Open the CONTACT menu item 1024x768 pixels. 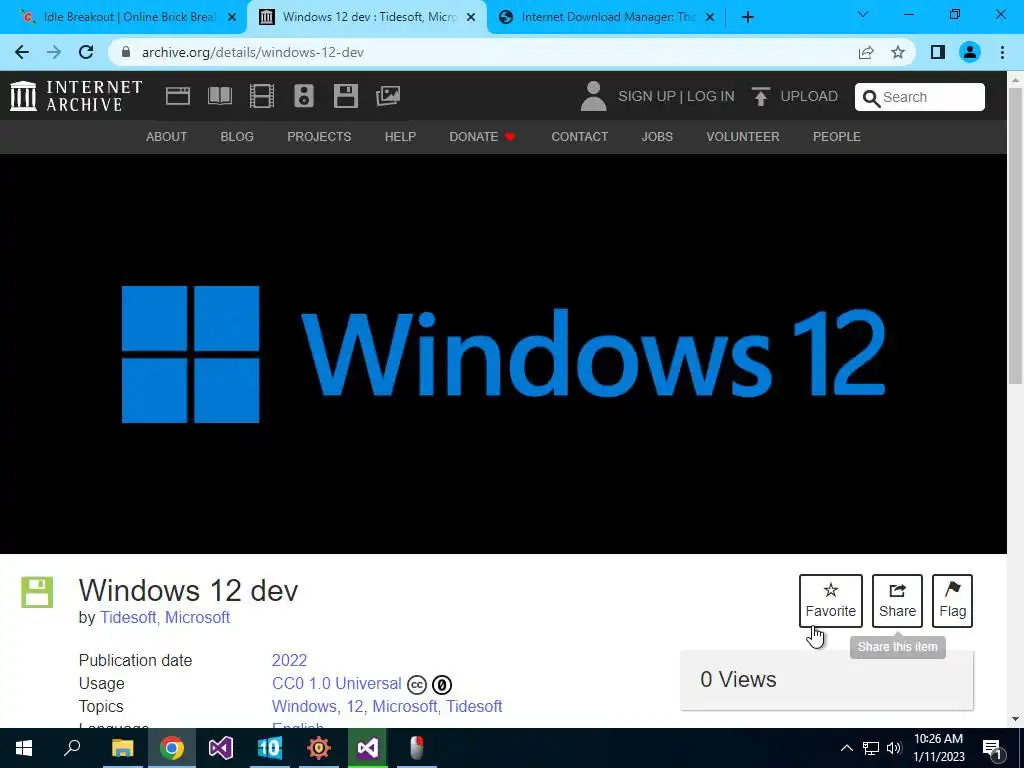[579, 136]
